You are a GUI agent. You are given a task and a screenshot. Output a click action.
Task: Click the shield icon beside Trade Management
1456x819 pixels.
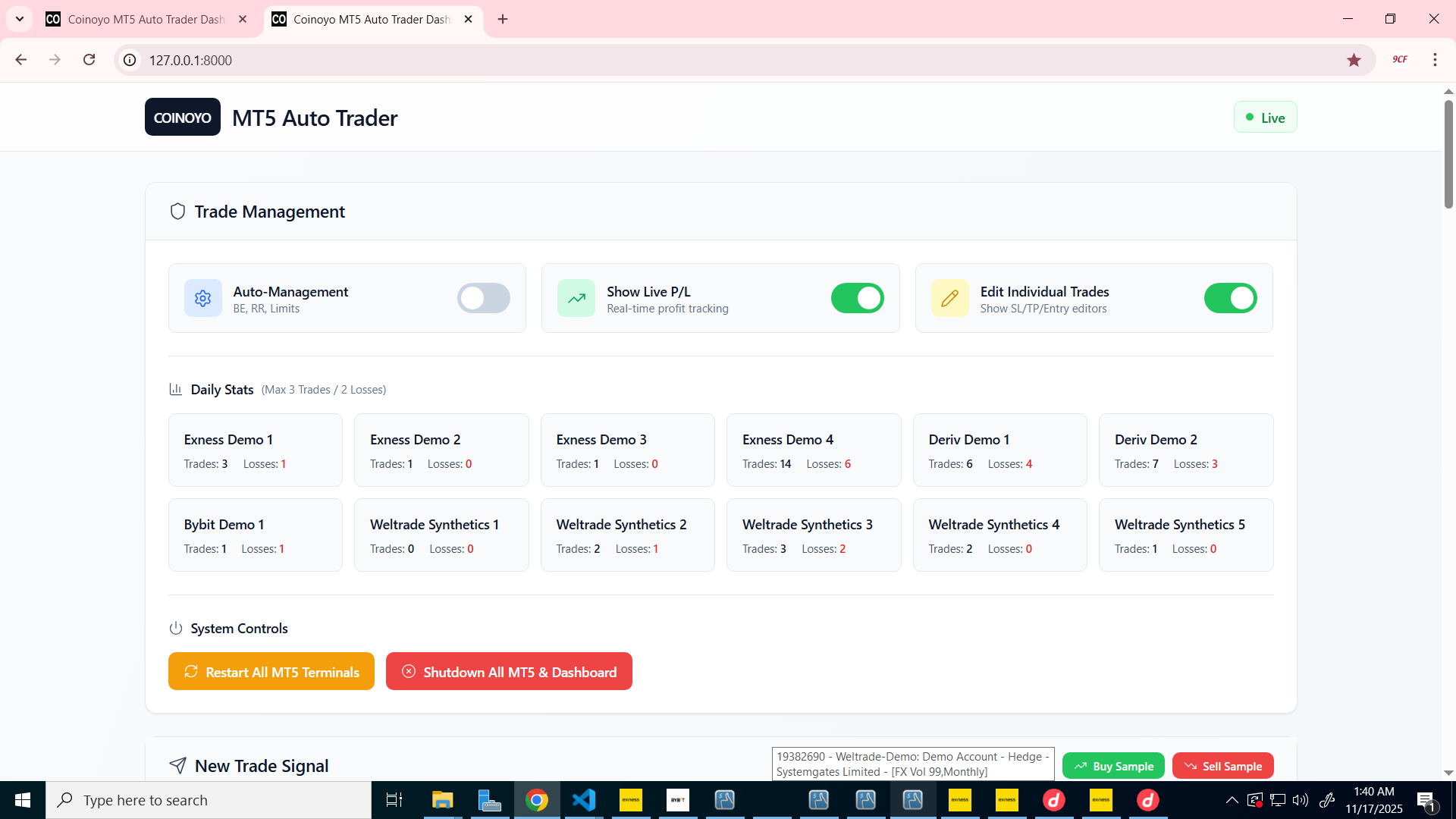[177, 212]
